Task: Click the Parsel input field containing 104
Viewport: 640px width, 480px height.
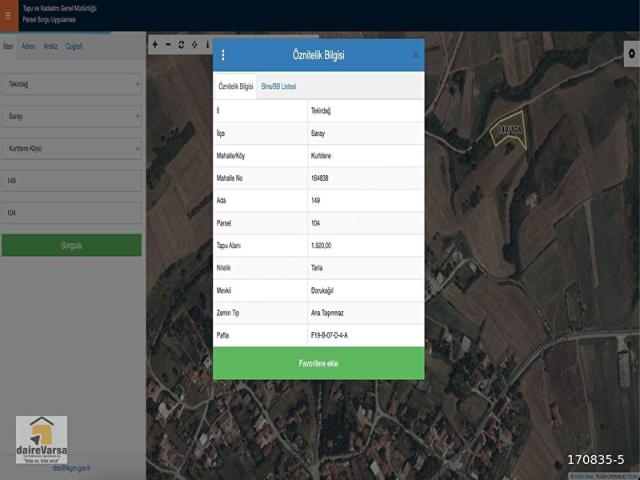Action: (72, 213)
